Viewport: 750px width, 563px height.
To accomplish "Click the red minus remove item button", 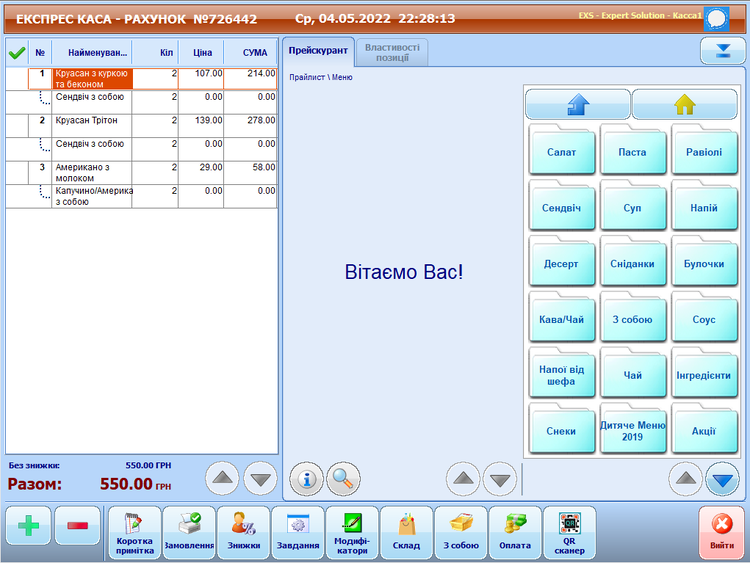I will coord(78,526).
